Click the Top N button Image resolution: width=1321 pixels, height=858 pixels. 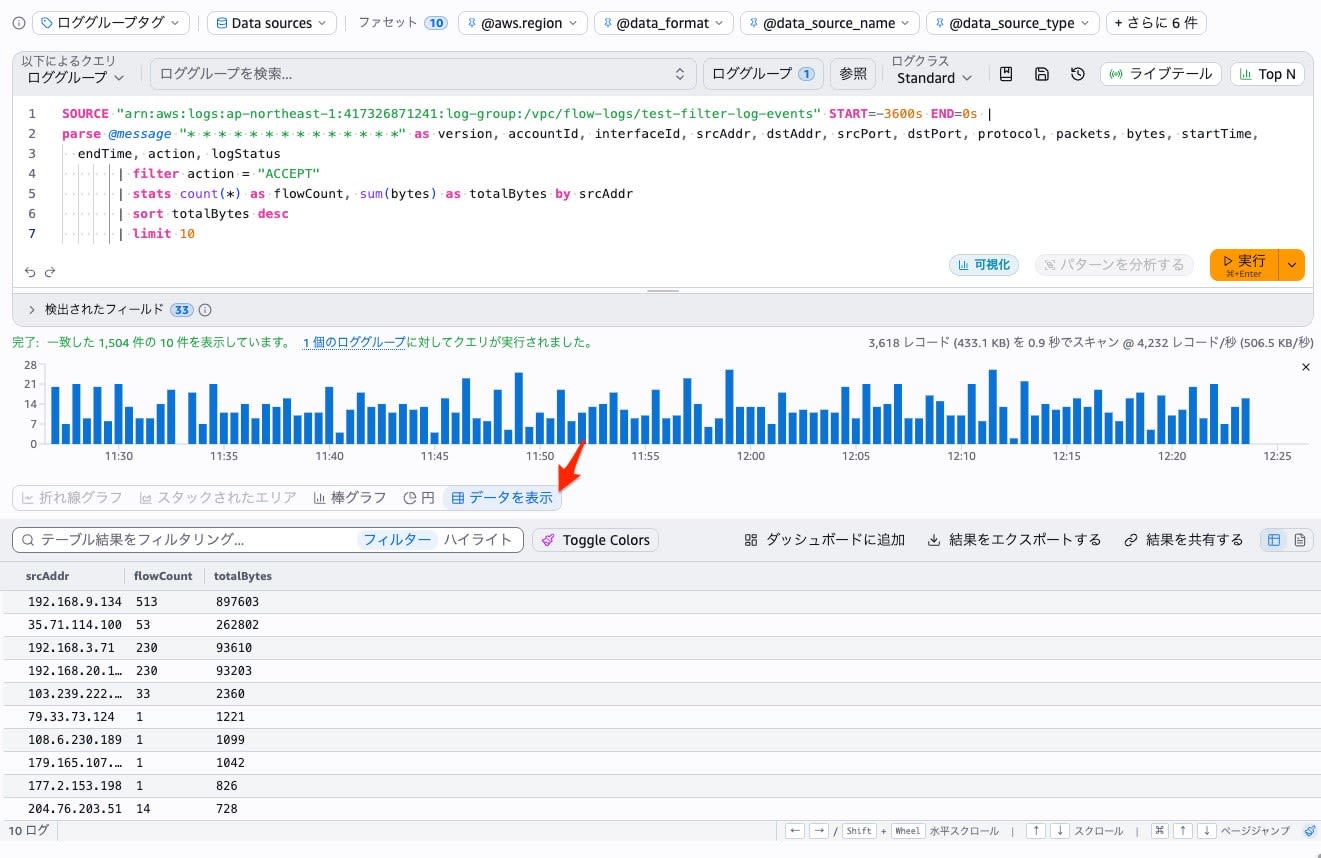click(x=1267, y=74)
